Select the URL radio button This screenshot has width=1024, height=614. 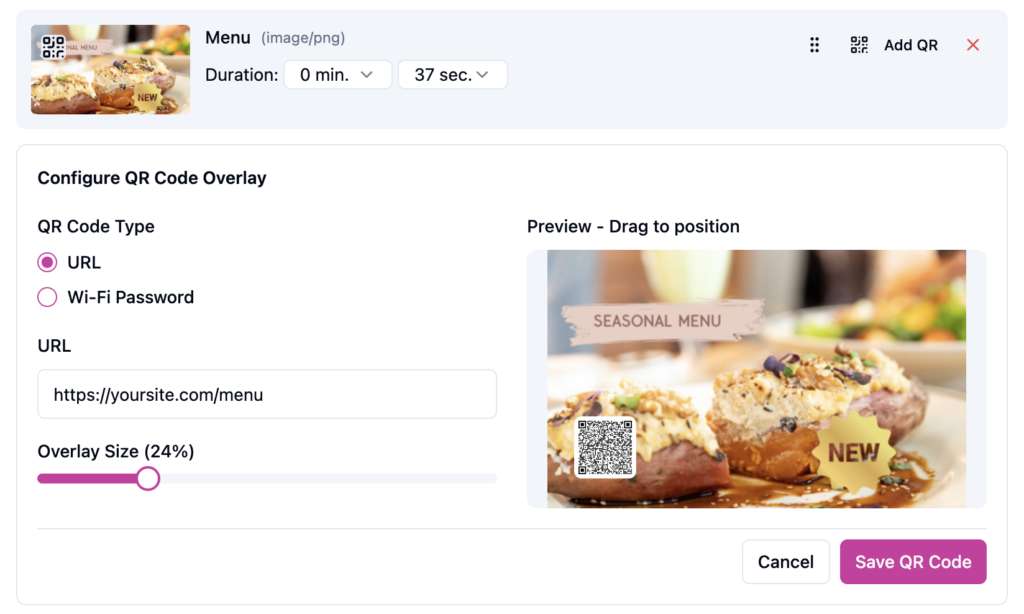tap(47, 263)
